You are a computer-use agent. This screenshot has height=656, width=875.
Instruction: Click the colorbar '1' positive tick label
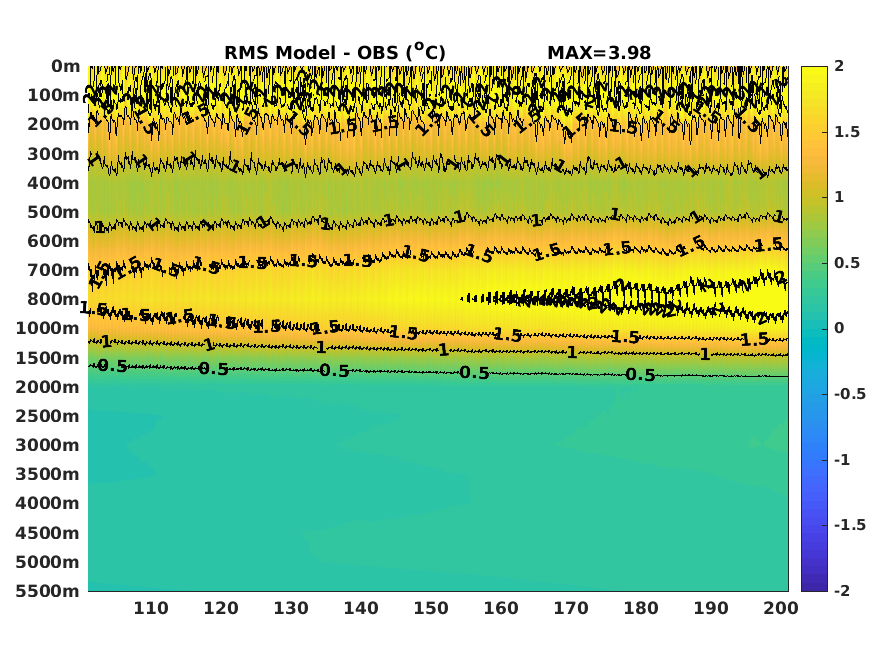pos(839,197)
